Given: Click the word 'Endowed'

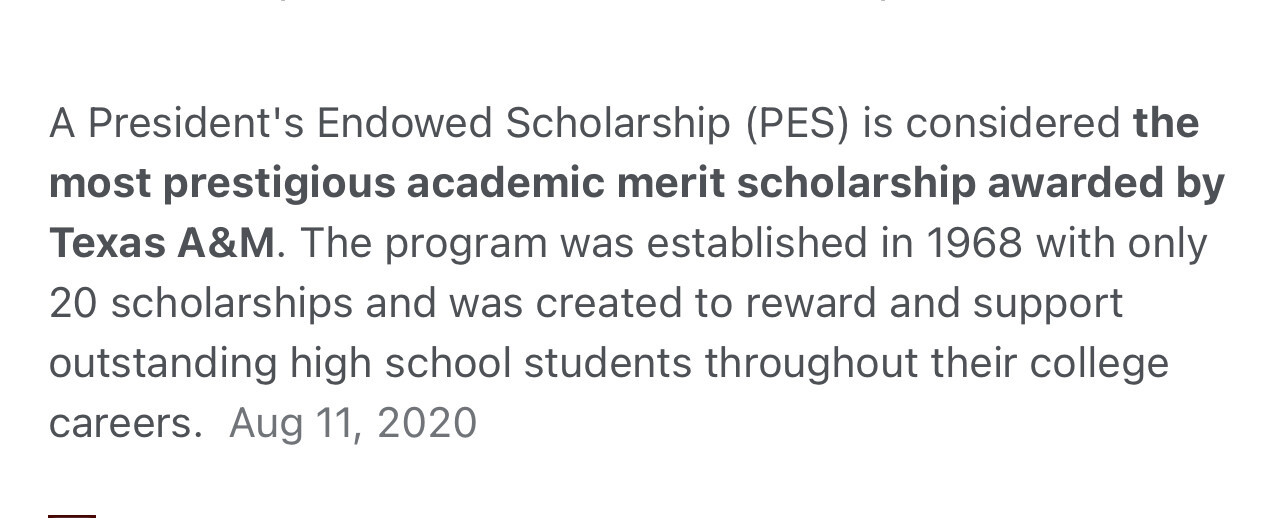Looking at the screenshot, I should (x=405, y=124).
